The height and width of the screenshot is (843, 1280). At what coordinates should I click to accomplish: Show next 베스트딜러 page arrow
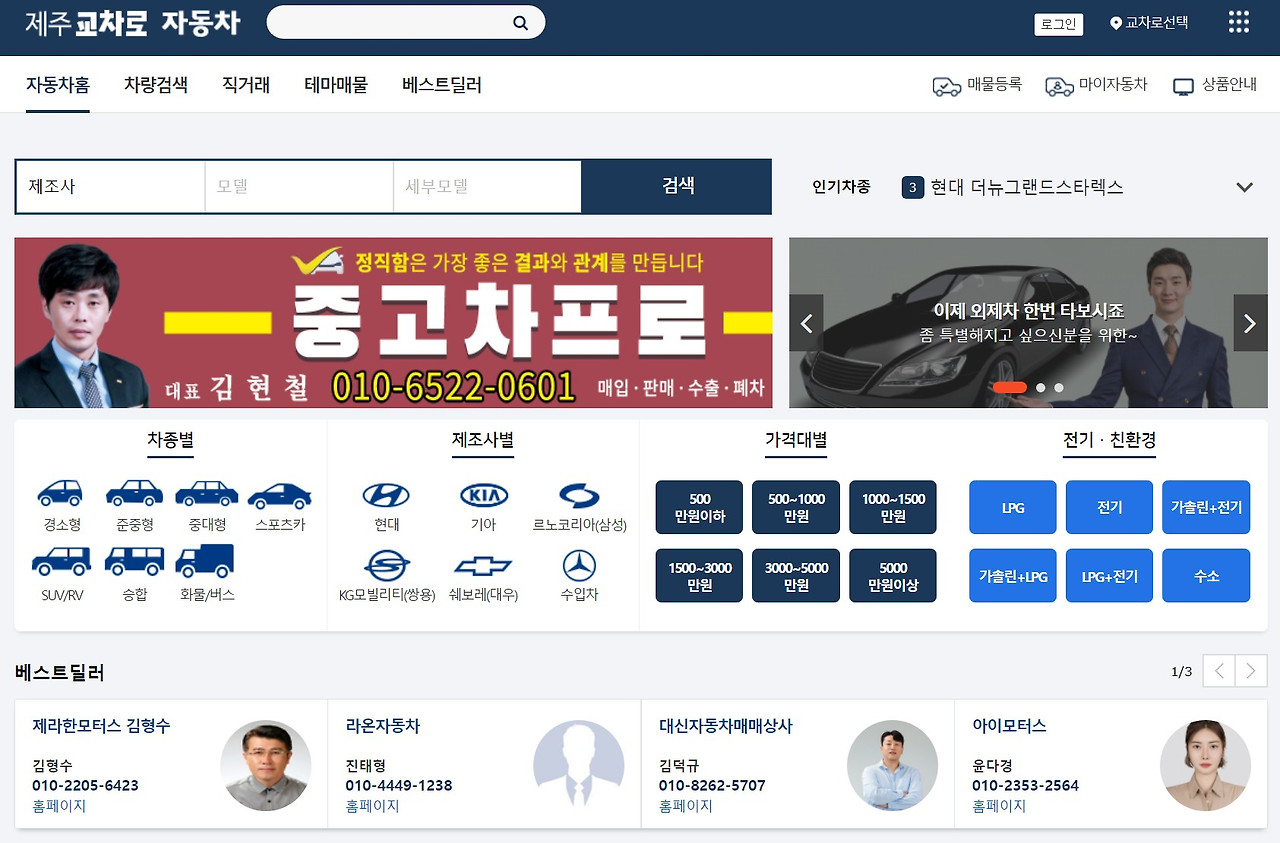[x=1251, y=671]
